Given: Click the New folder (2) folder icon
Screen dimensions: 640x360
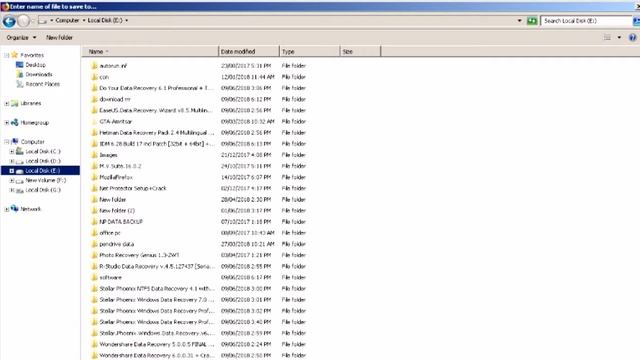Looking at the screenshot, I should pos(94,211).
